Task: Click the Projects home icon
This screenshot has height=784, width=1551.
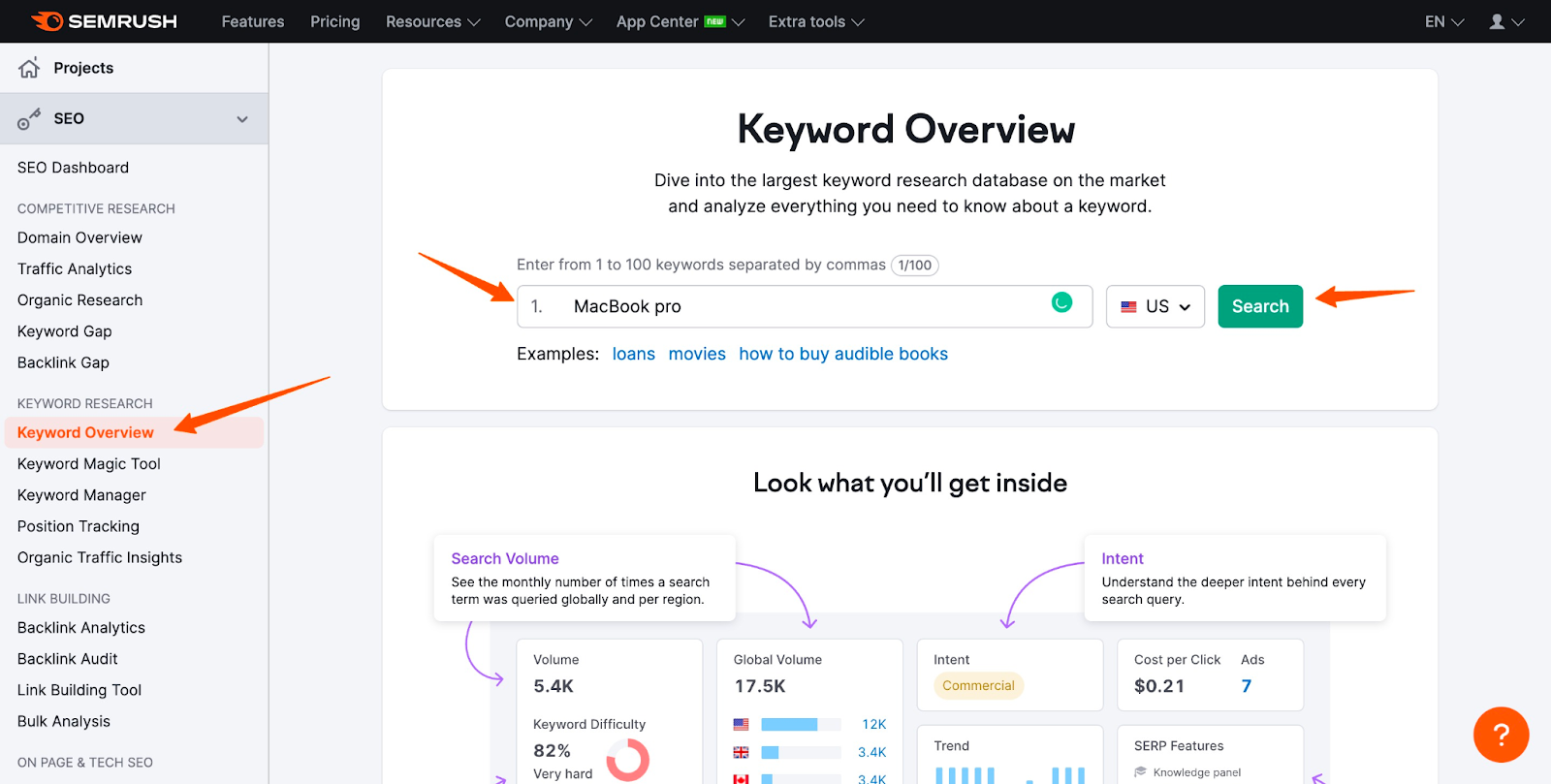Action: click(x=29, y=68)
